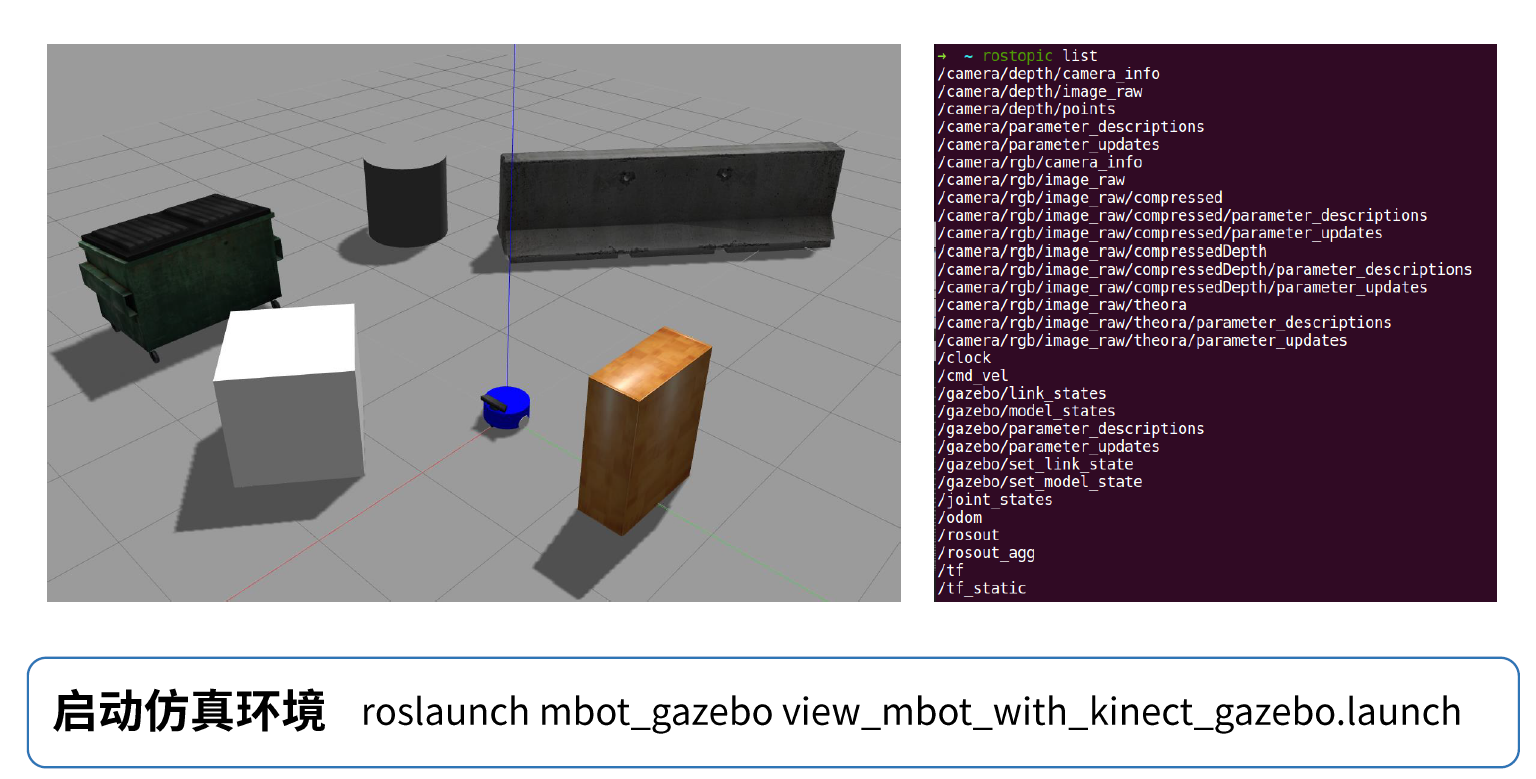Select the /gazebo/set_model_state topic line

1040,482
